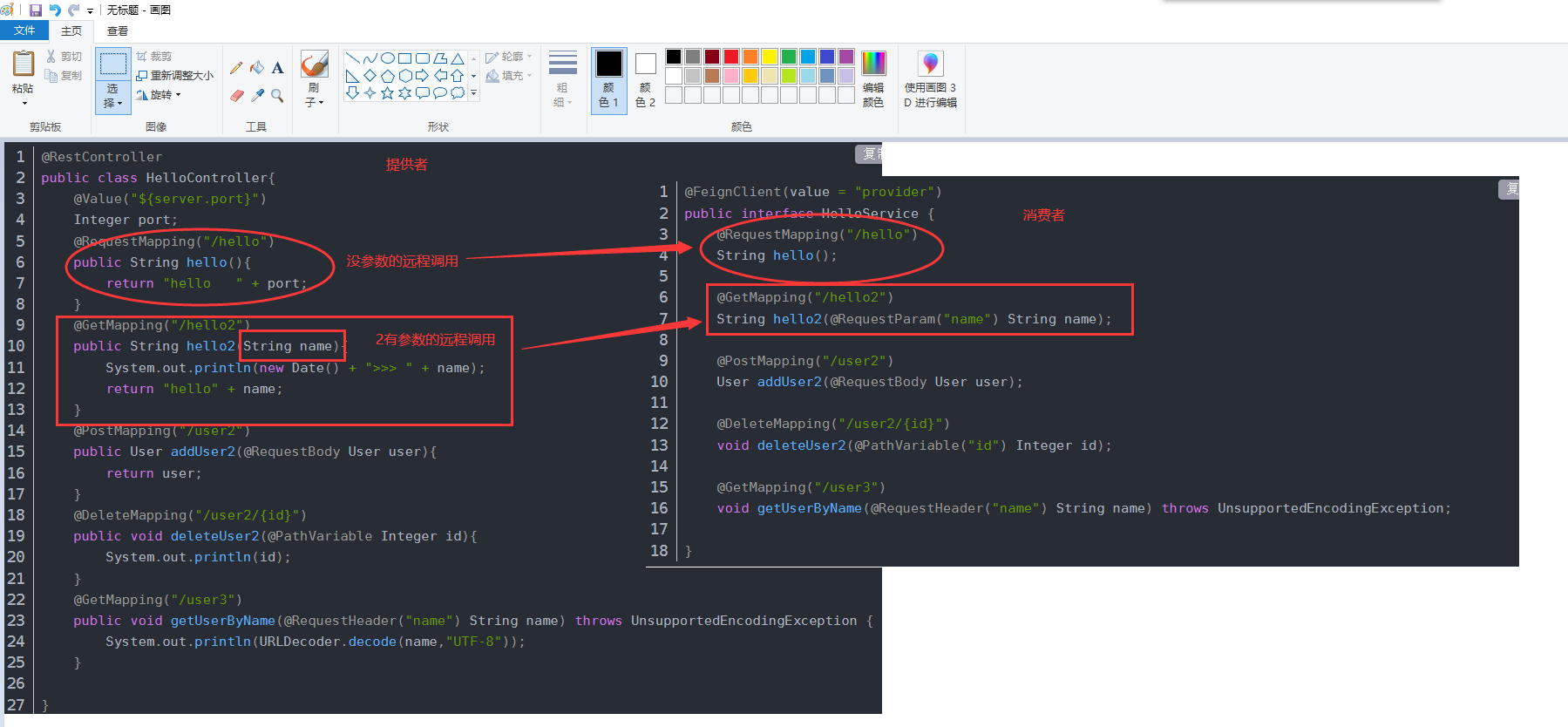The height and width of the screenshot is (727, 1568).
Task: Select the Brushes tool icon
Action: pos(315,65)
